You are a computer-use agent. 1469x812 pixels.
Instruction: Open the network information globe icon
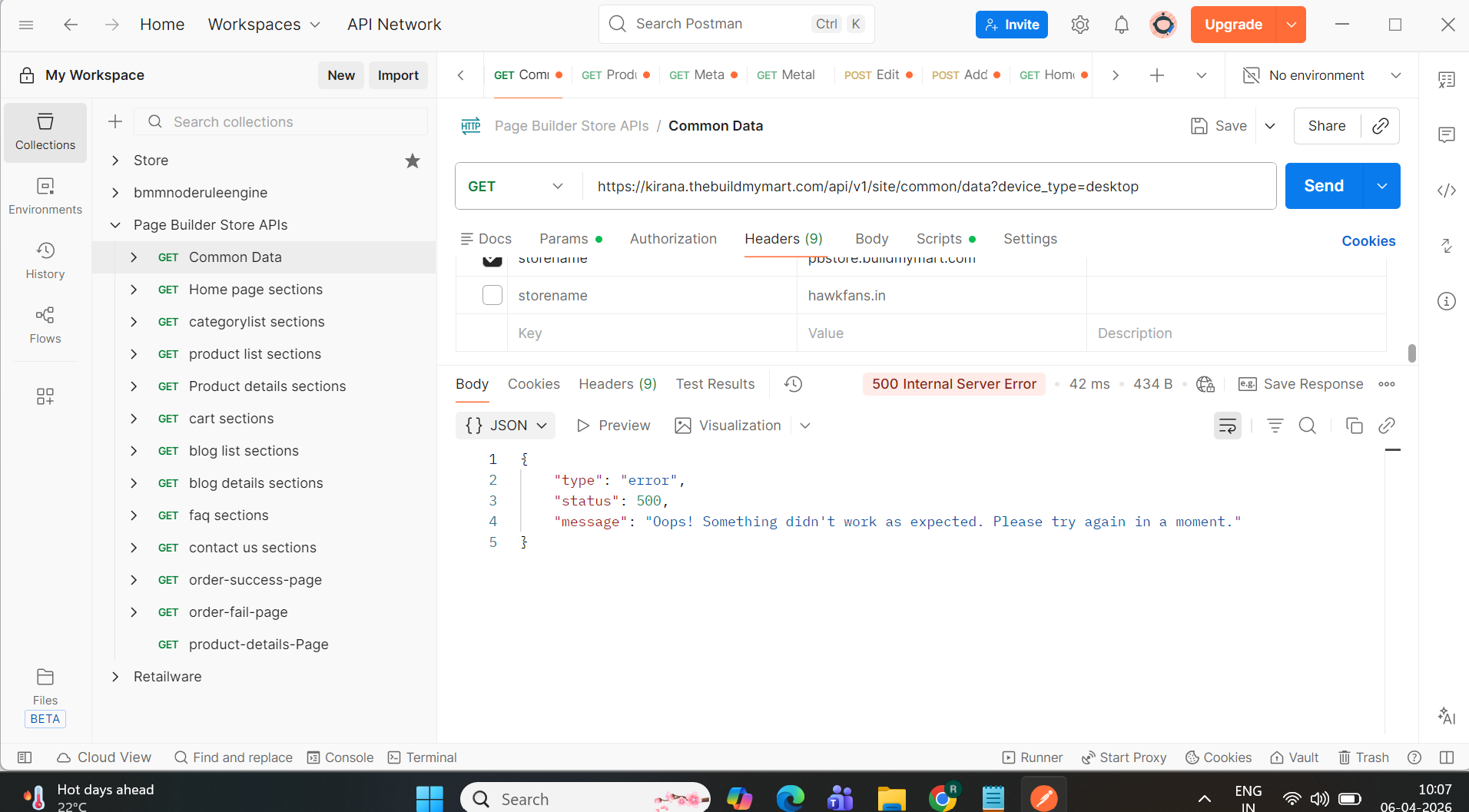[x=1205, y=384]
